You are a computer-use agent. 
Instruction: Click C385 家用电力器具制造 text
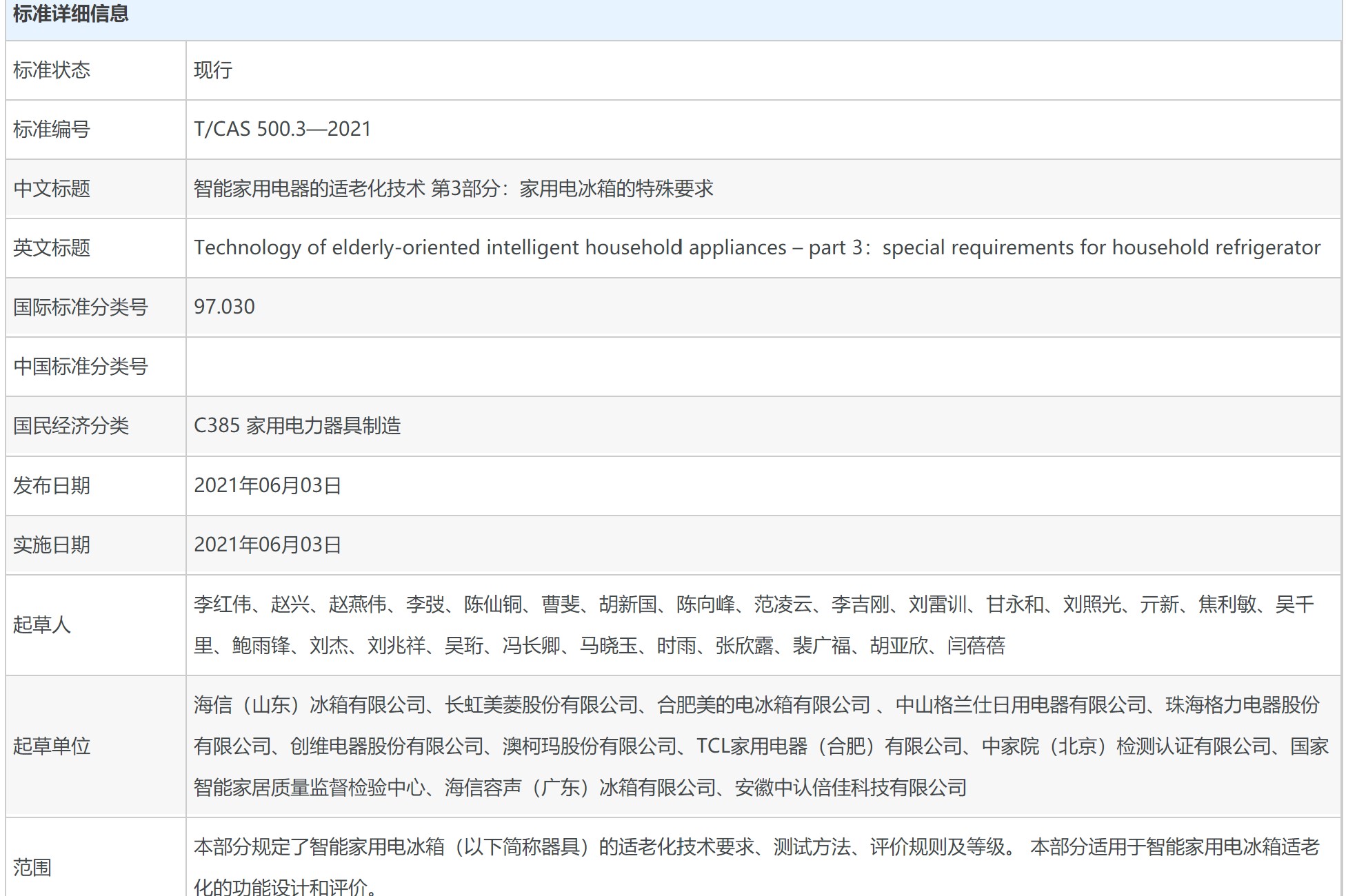[x=297, y=426]
